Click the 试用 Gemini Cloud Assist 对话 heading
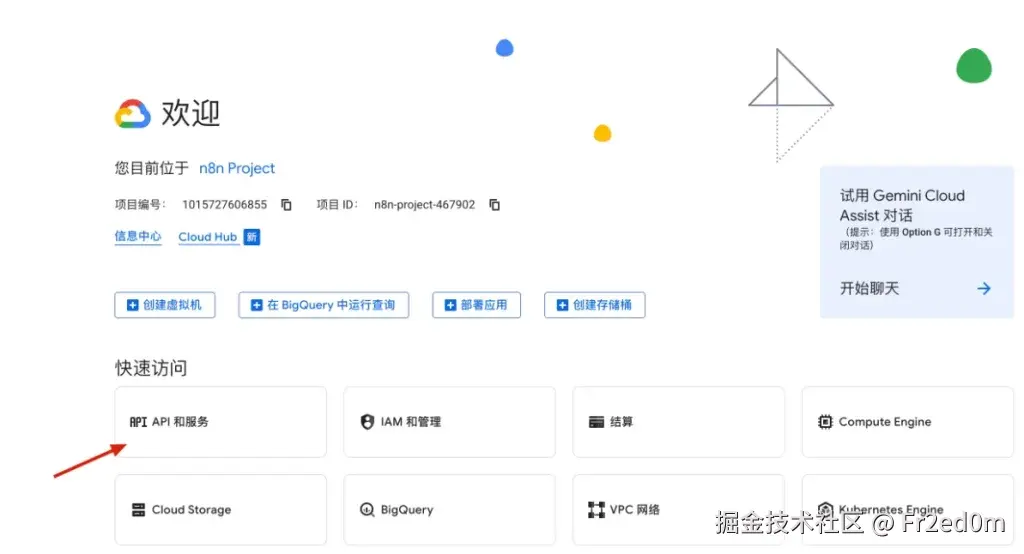This screenshot has height=554, width=1024. (903, 205)
